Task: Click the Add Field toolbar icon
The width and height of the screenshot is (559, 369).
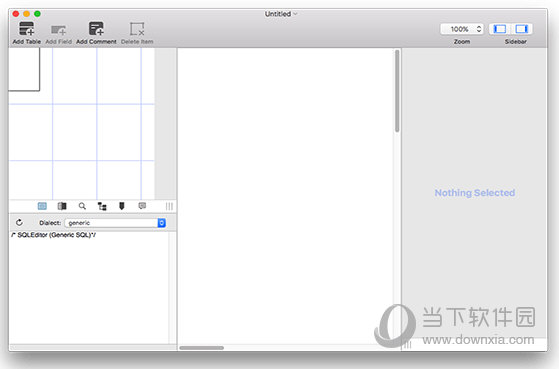Action: click(x=59, y=30)
